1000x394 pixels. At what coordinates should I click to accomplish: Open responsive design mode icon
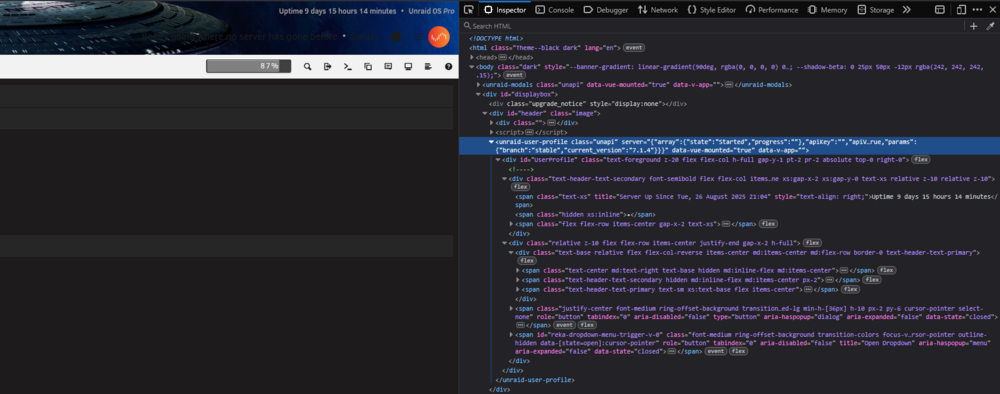click(x=961, y=10)
